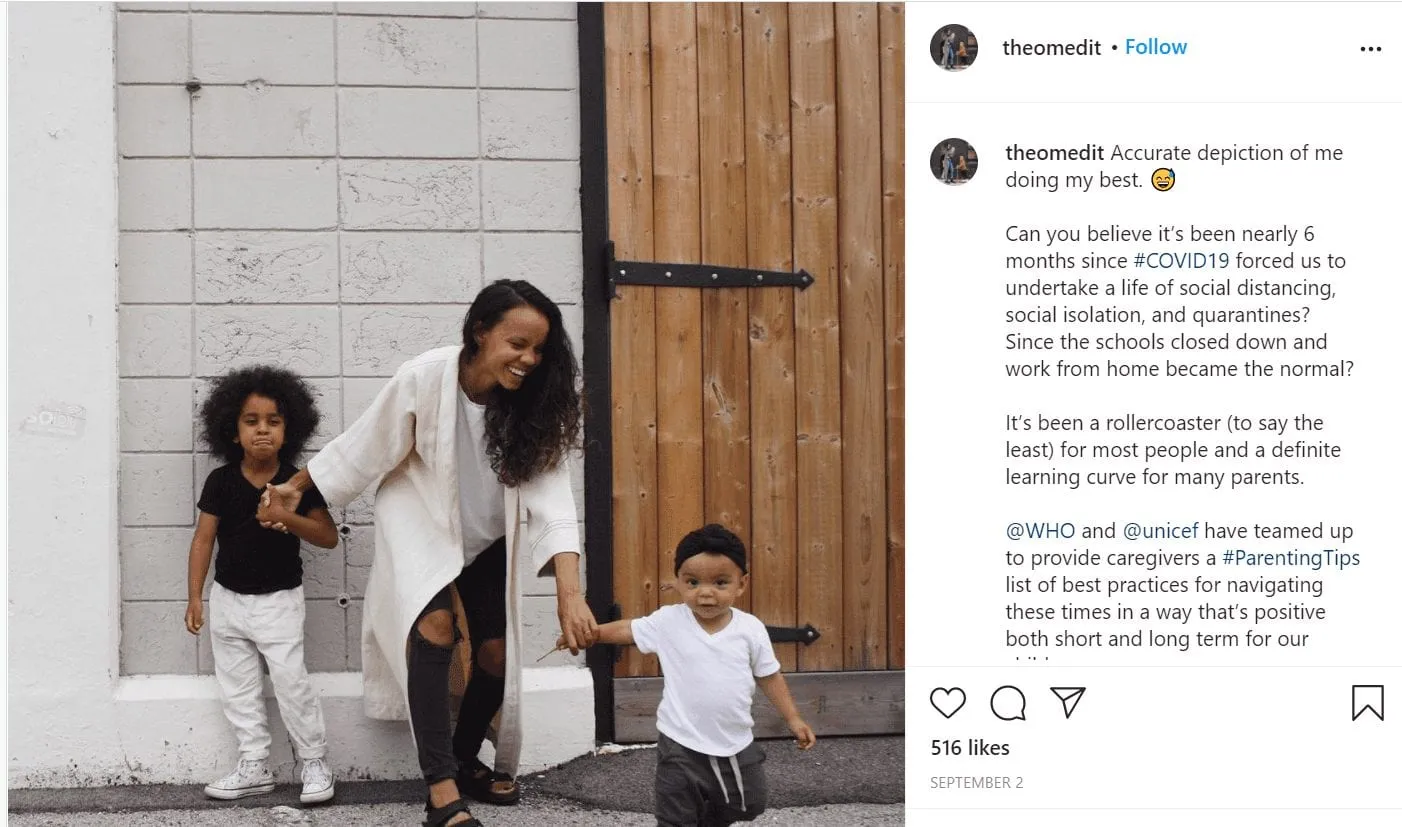Click the laughing emoji in the caption

coord(1162,180)
